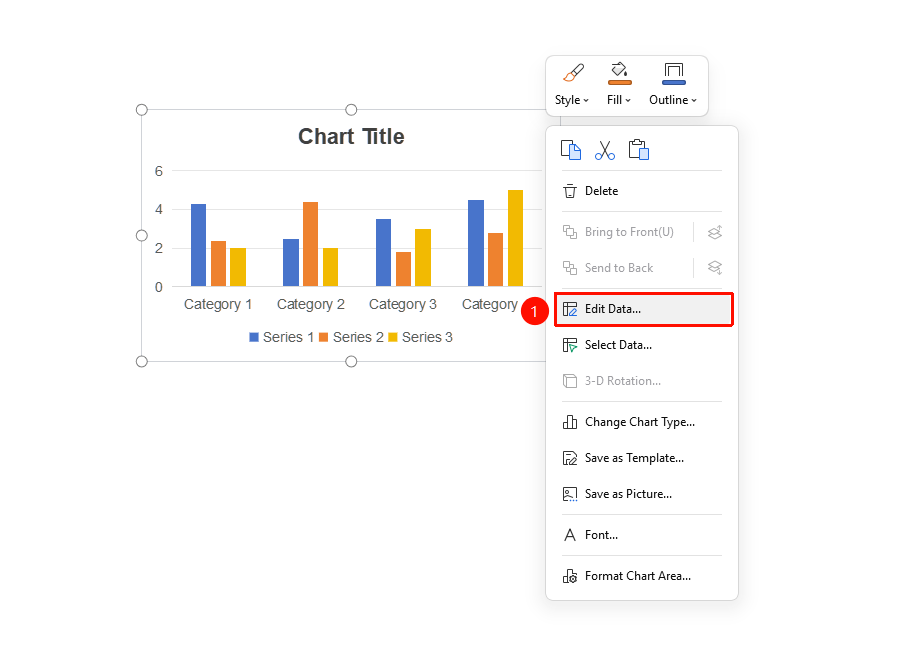Choose Delete from the context menu
Image resolution: width=908 pixels, height=648 pixels.
(642, 191)
